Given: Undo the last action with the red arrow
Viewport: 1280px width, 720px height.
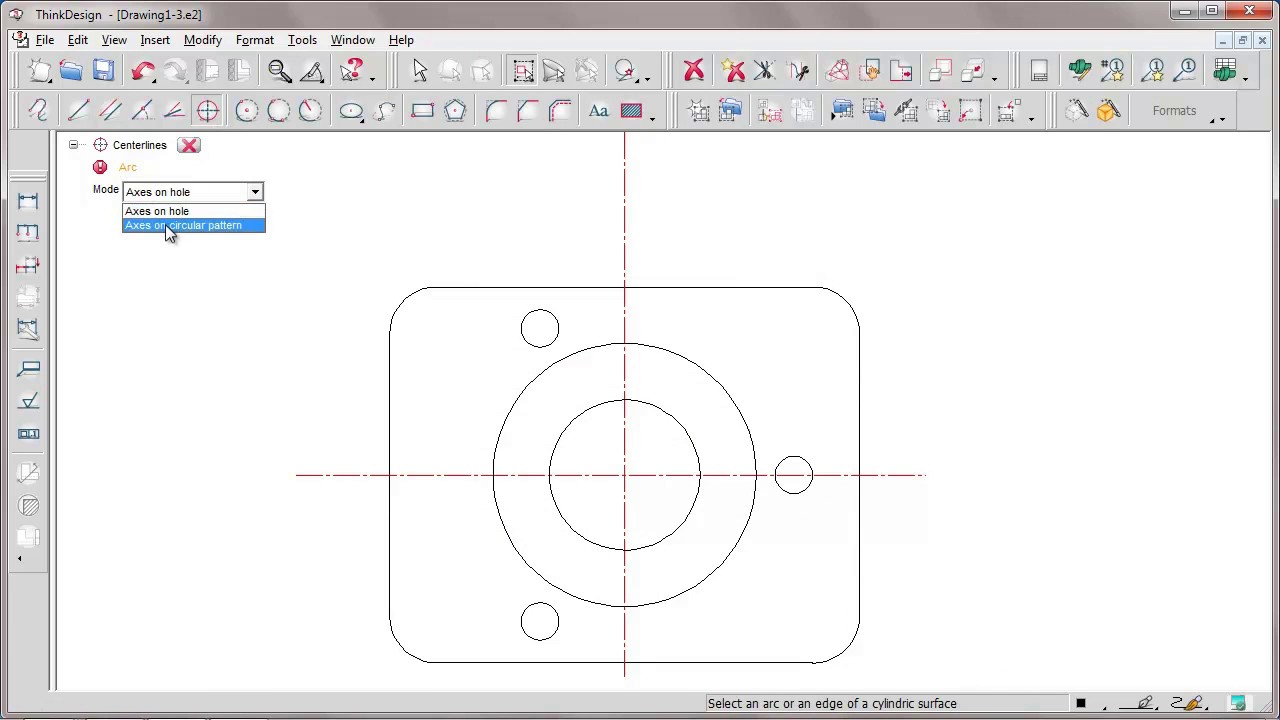Looking at the screenshot, I should 143,70.
